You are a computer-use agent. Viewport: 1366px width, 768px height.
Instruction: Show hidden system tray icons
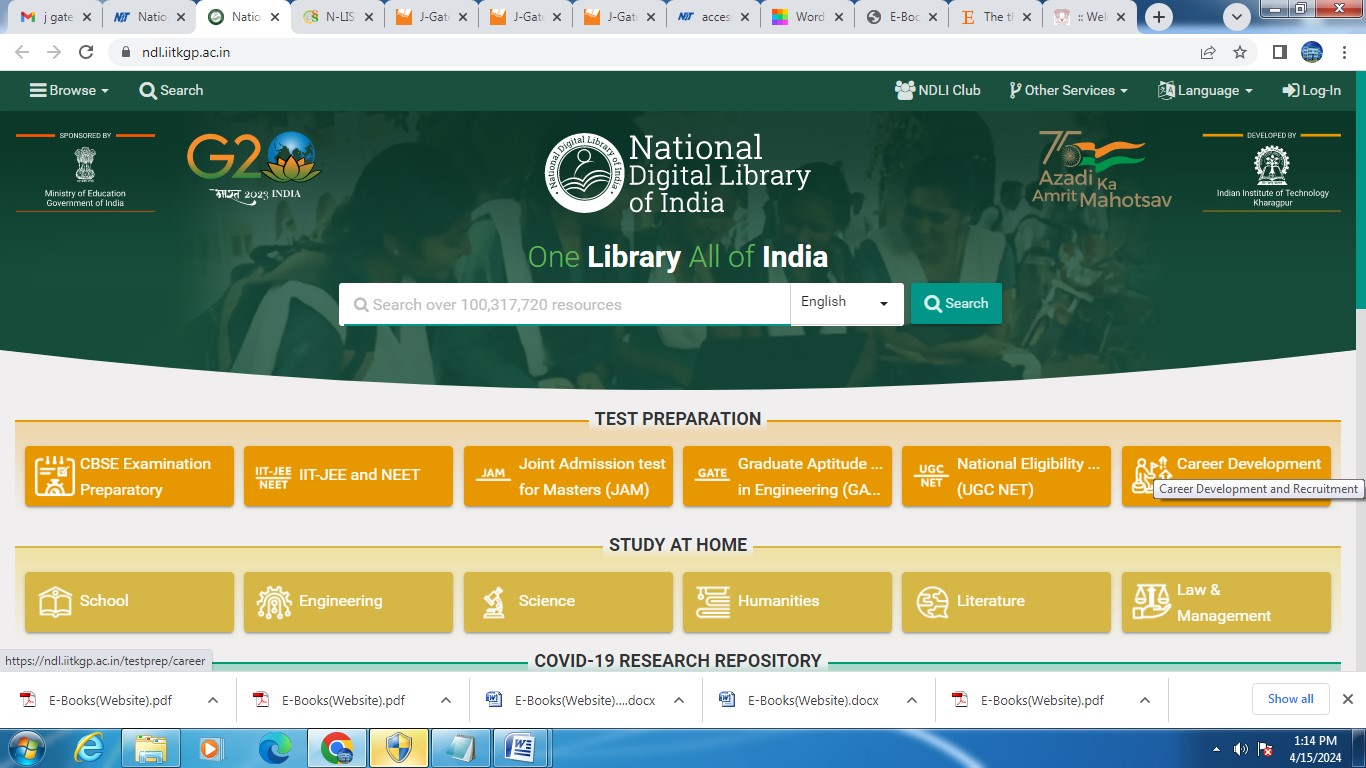coord(1216,748)
